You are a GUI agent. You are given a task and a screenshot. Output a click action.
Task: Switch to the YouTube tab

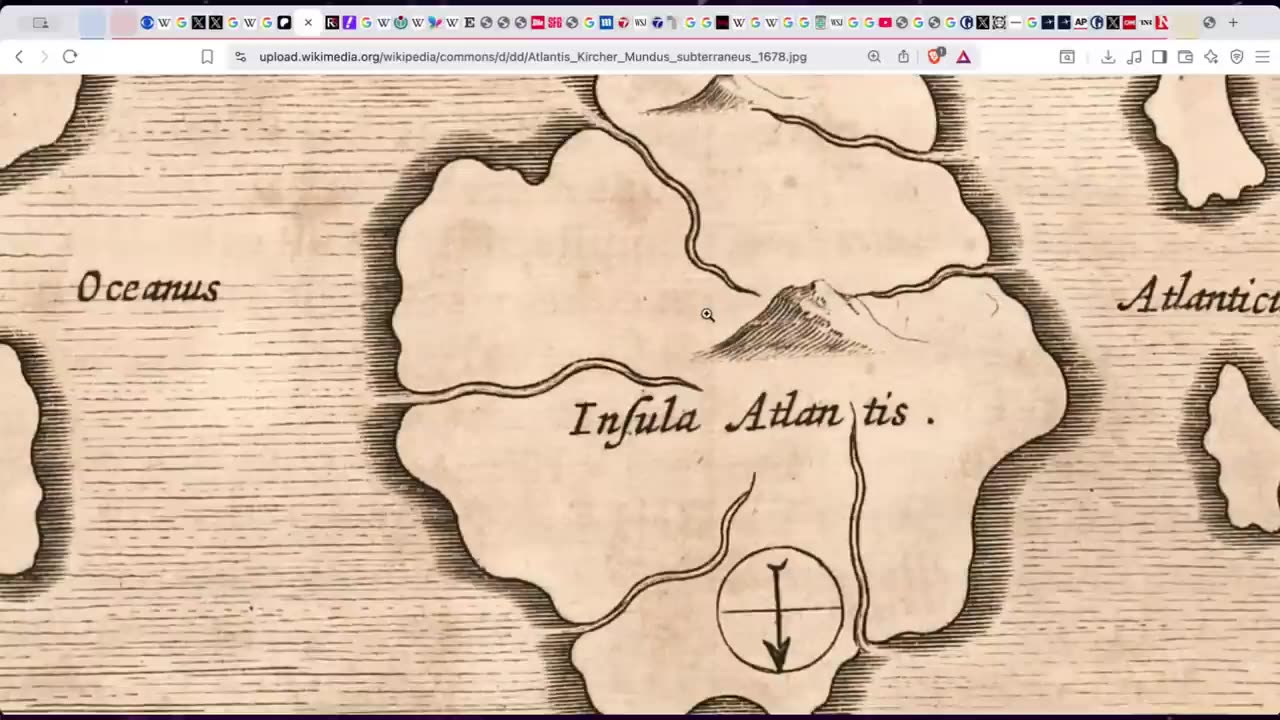pyautogui.click(x=885, y=22)
